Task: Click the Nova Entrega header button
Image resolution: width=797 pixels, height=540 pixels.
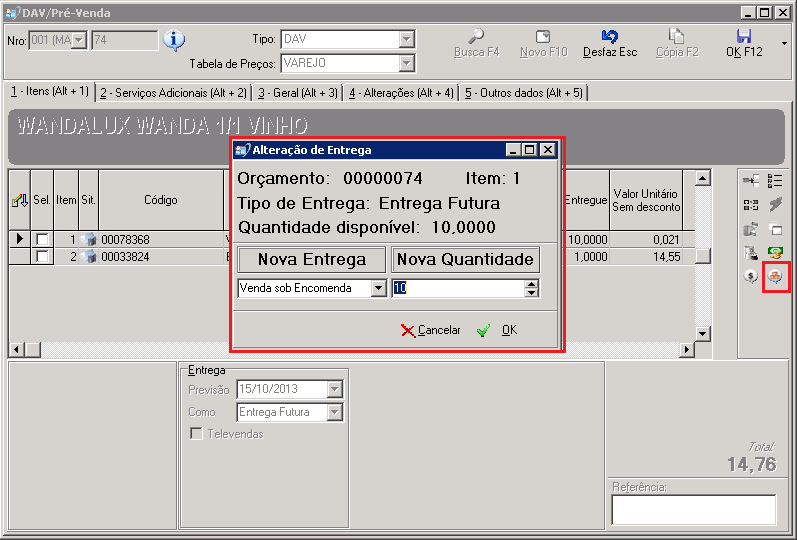Action: [312, 259]
